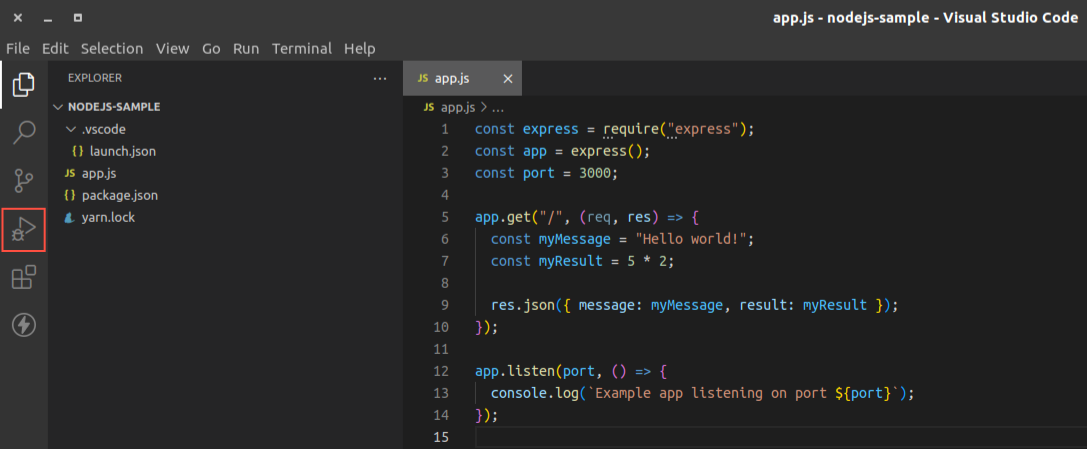Close the app.js editor tab

tap(507, 79)
